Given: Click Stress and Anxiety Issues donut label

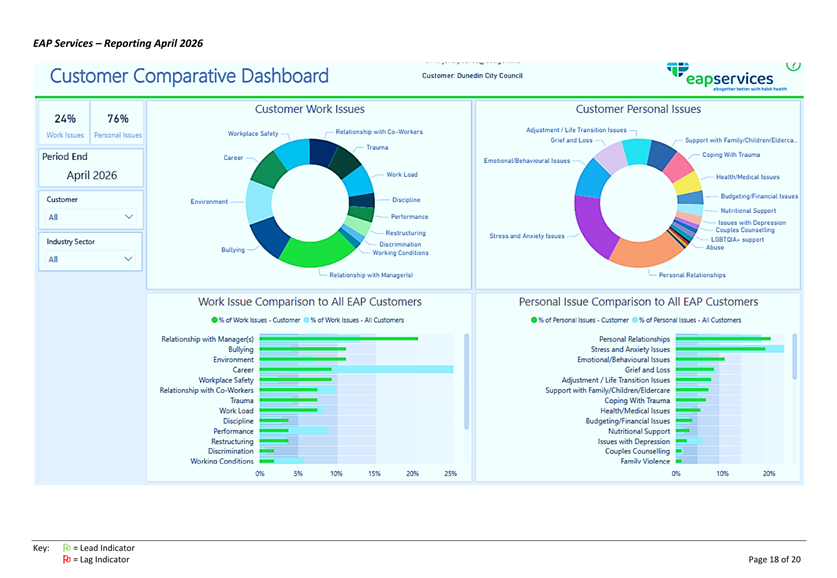Looking at the screenshot, I should 527,236.
